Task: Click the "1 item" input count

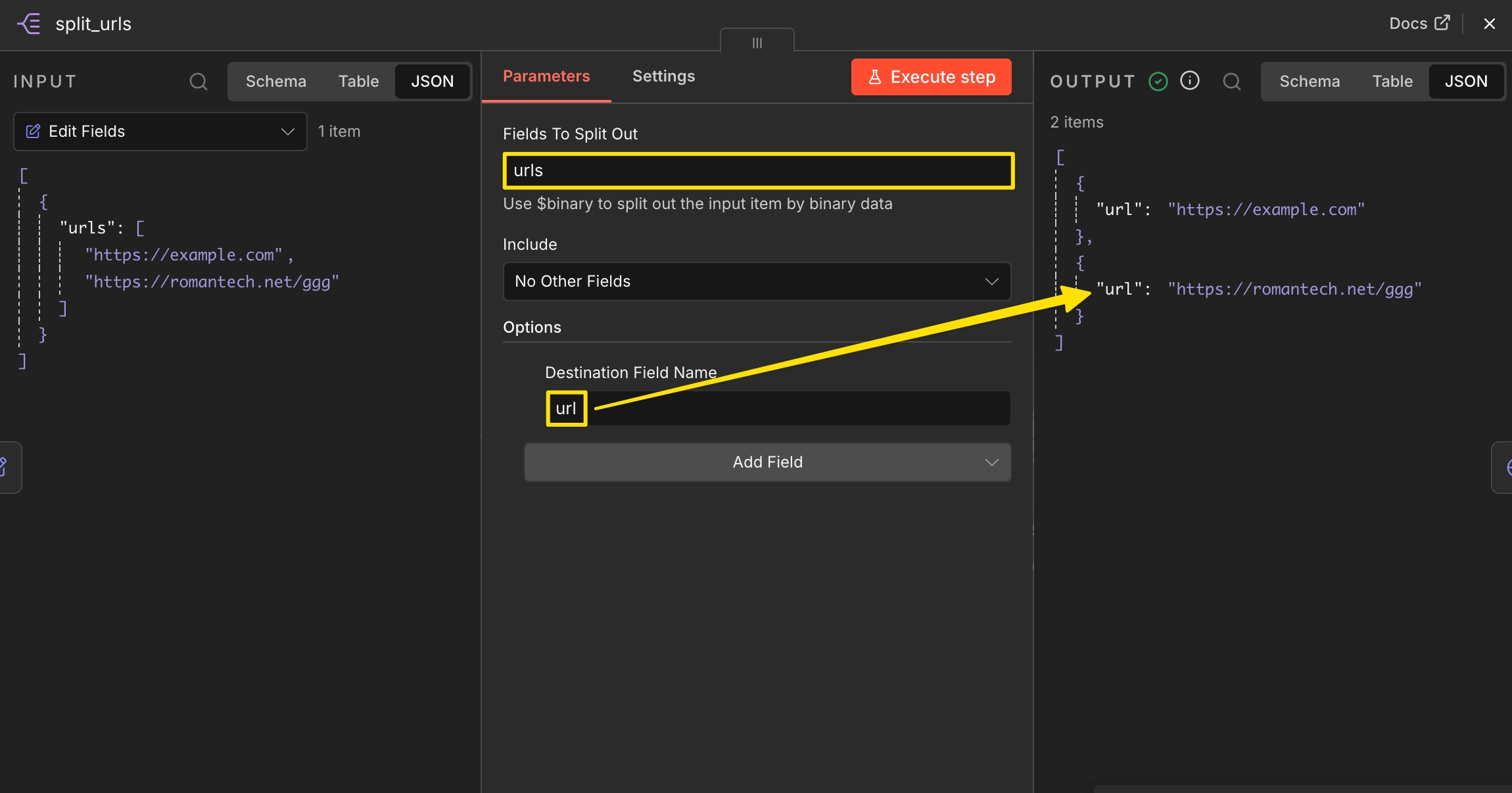Action: coord(339,132)
